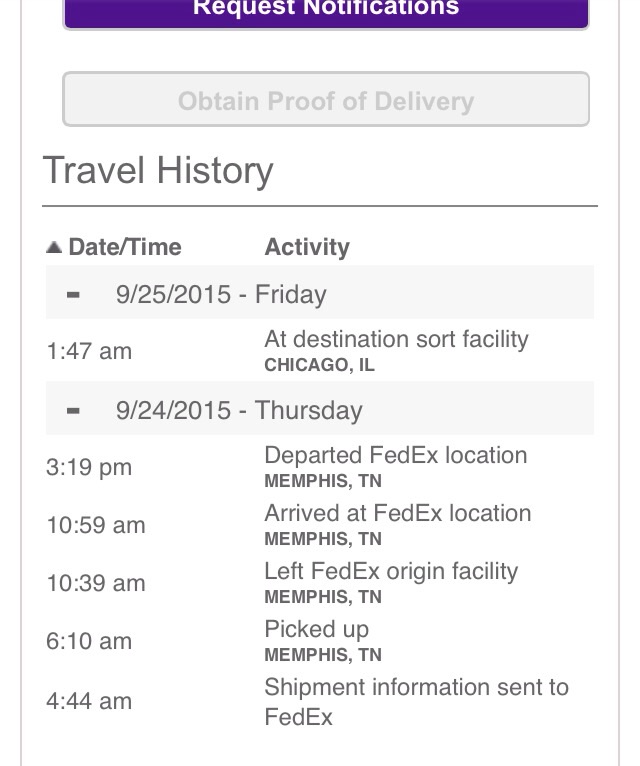Select Departed FedEx location entry
Viewport: 640px width, 766px height.
pos(396,455)
